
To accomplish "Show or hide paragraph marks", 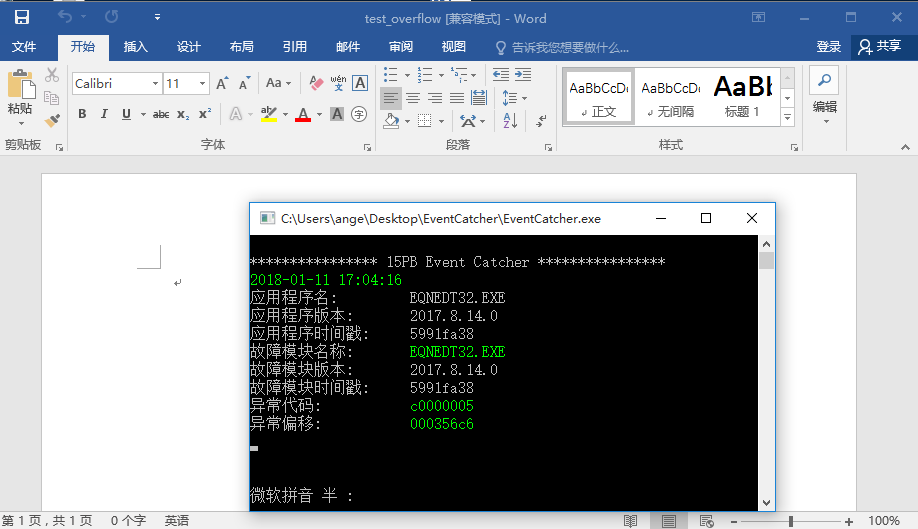I will point(541,121).
